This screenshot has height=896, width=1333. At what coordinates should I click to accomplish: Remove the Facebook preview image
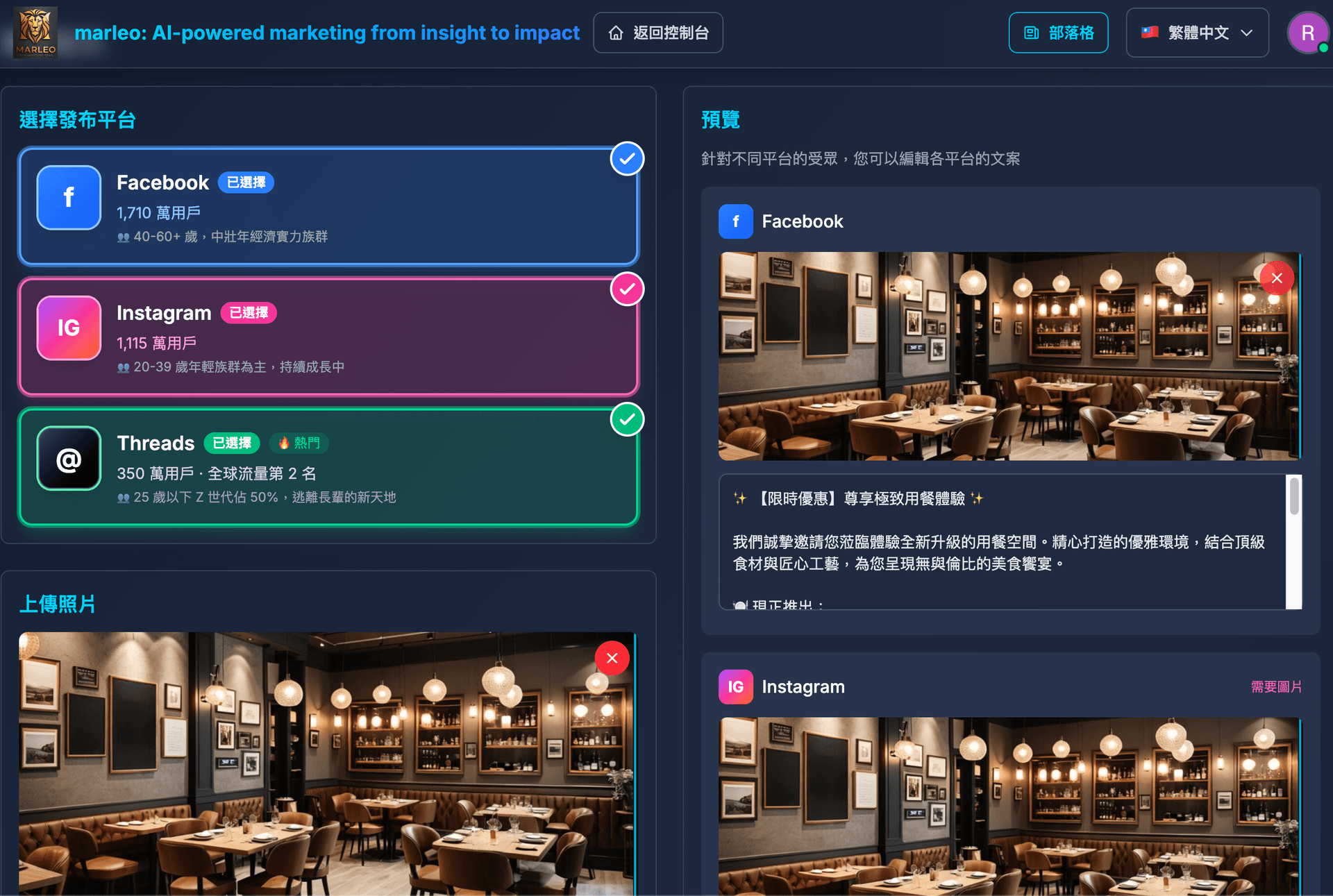(x=1277, y=278)
